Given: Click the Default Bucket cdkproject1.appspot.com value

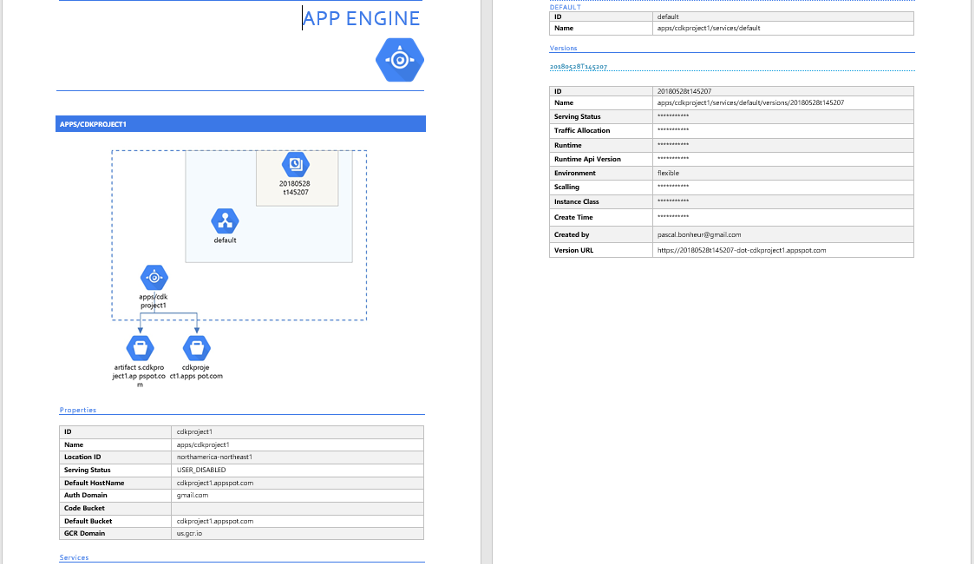Looking at the screenshot, I should pos(215,521).
